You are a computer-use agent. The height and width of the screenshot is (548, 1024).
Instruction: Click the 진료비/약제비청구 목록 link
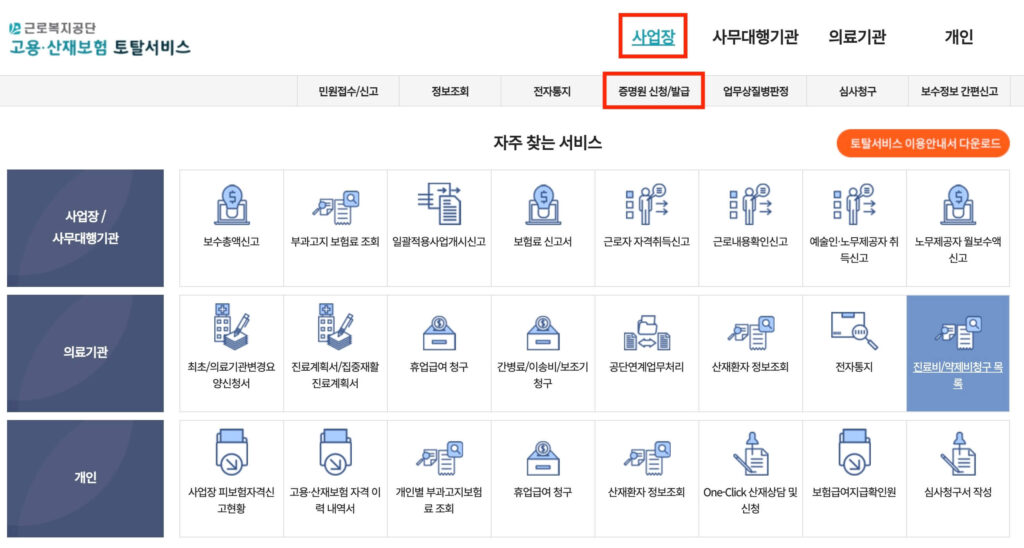[957, 375]
